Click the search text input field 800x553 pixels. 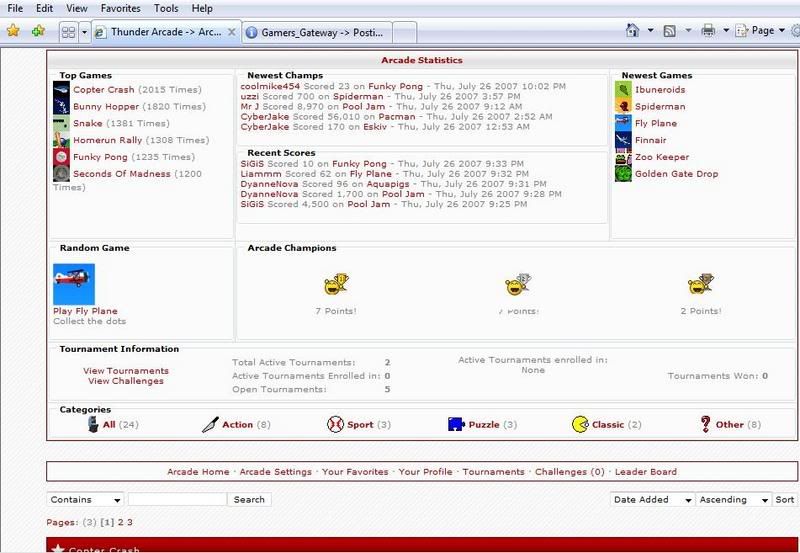click(177, 499)
